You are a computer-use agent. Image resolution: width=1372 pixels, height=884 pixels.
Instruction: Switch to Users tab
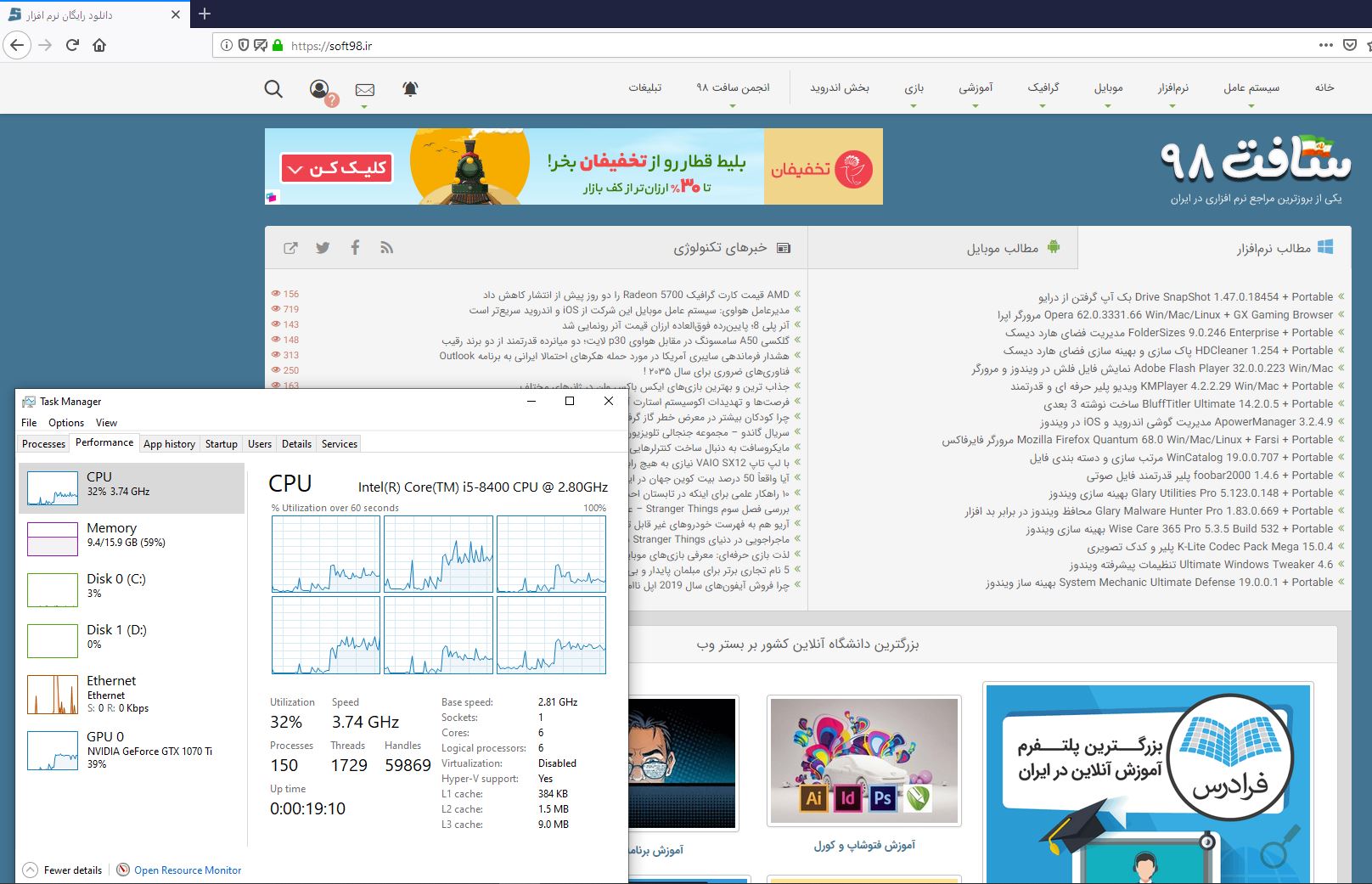click(260, 444)
